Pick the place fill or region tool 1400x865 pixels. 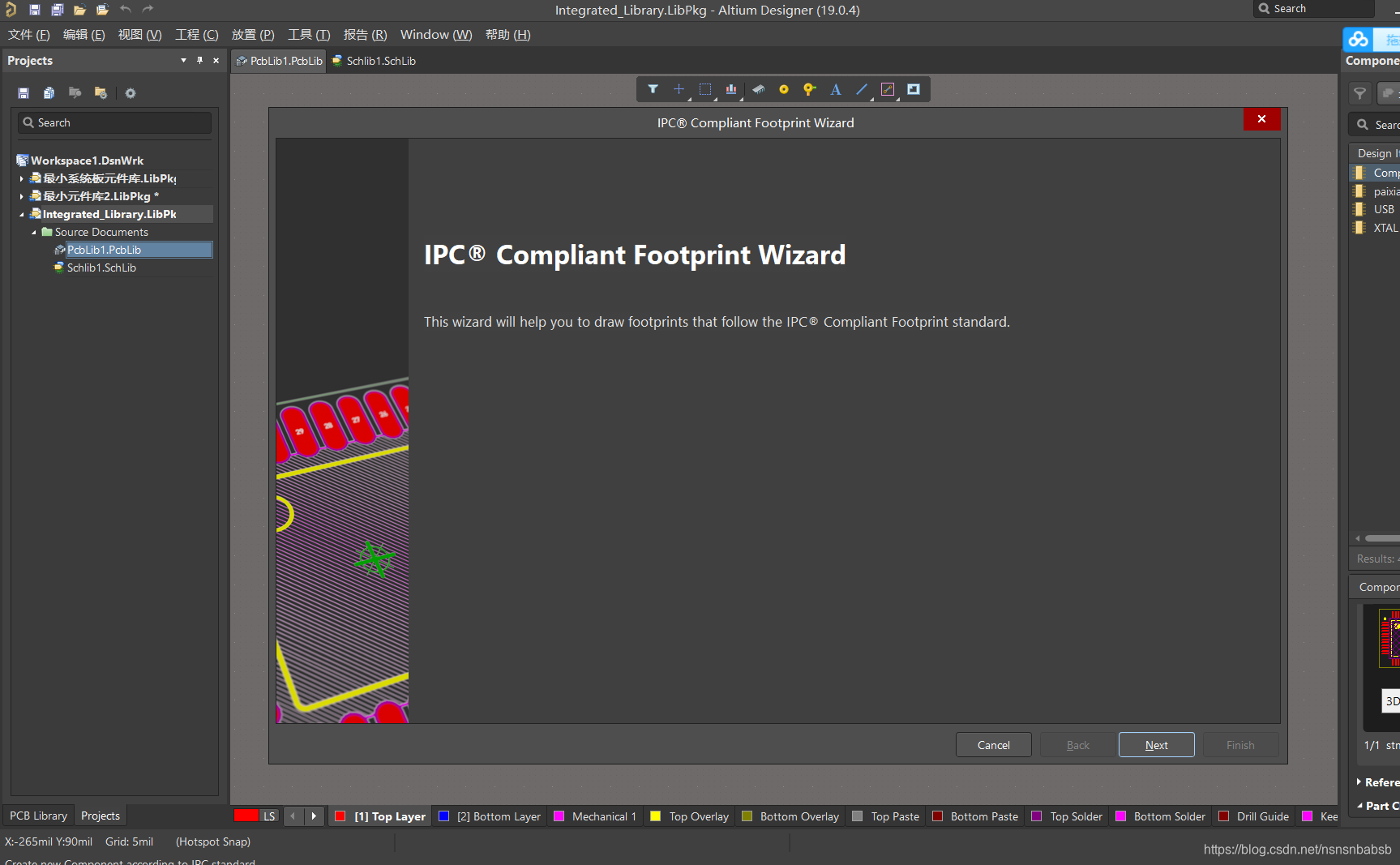coord(914,89)
